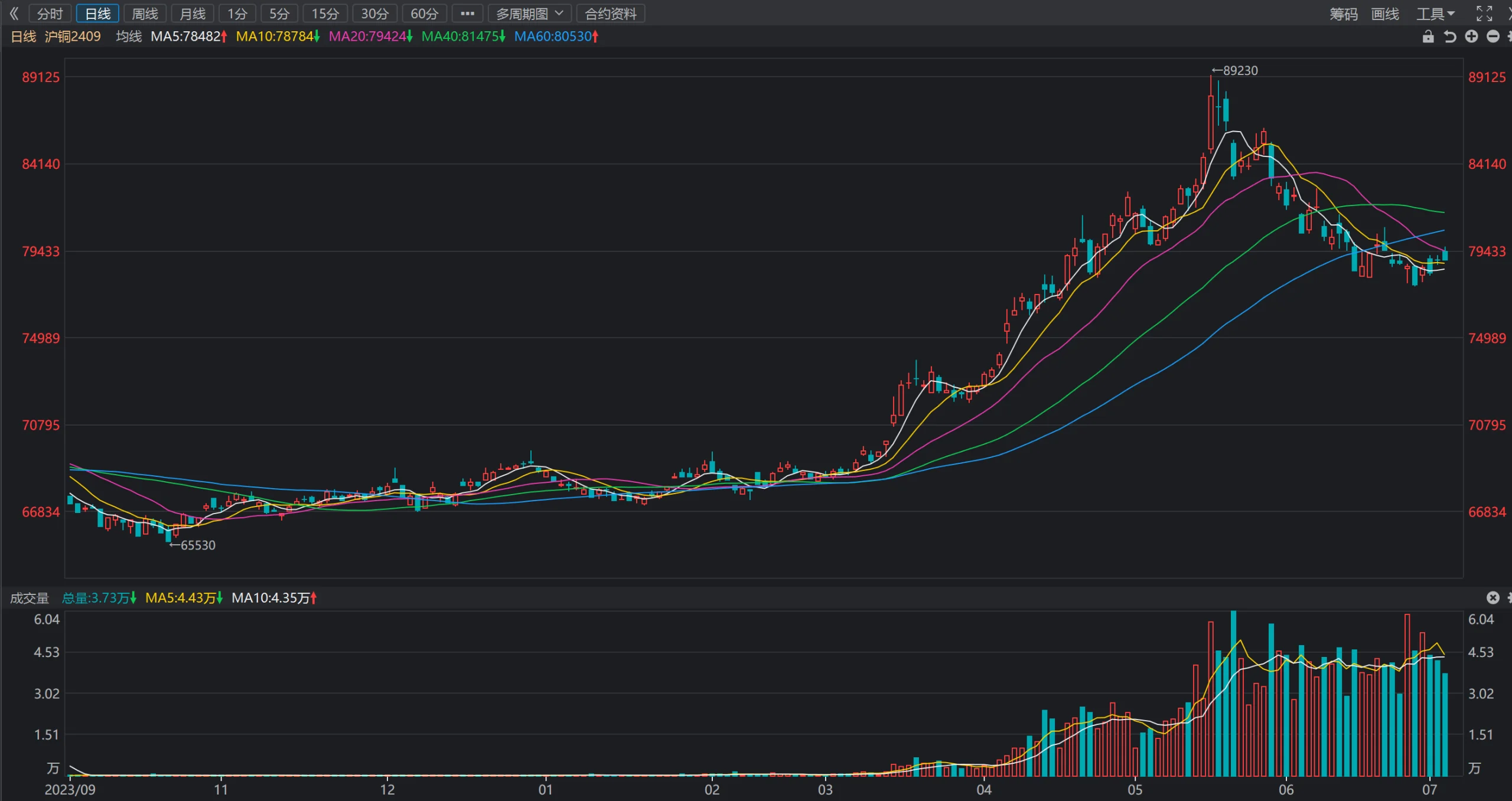Switch to 月线 monthly chart
This screenshot has height=801, width=1512.
(193, 14)
